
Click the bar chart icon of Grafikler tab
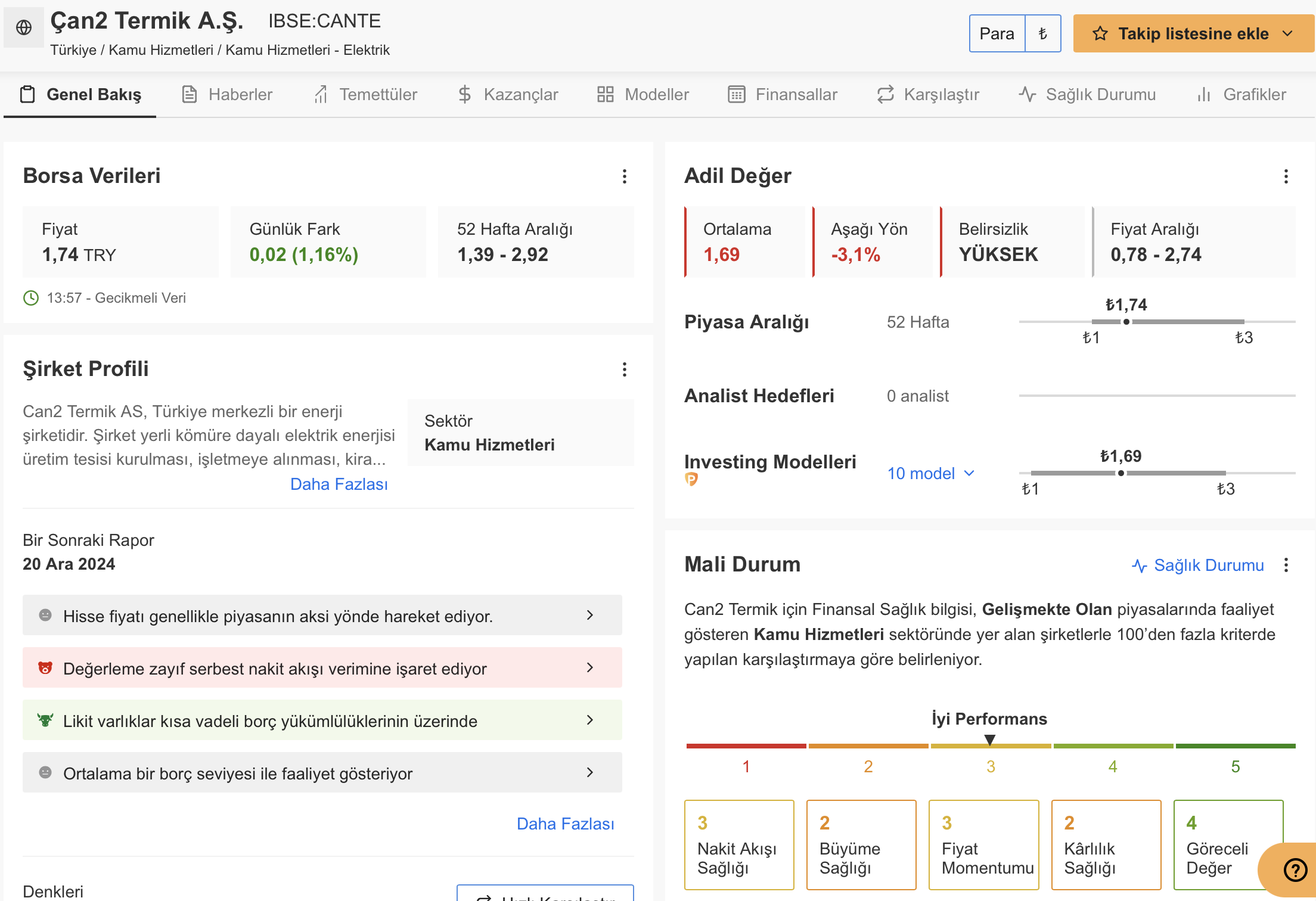coord(1204,94)
